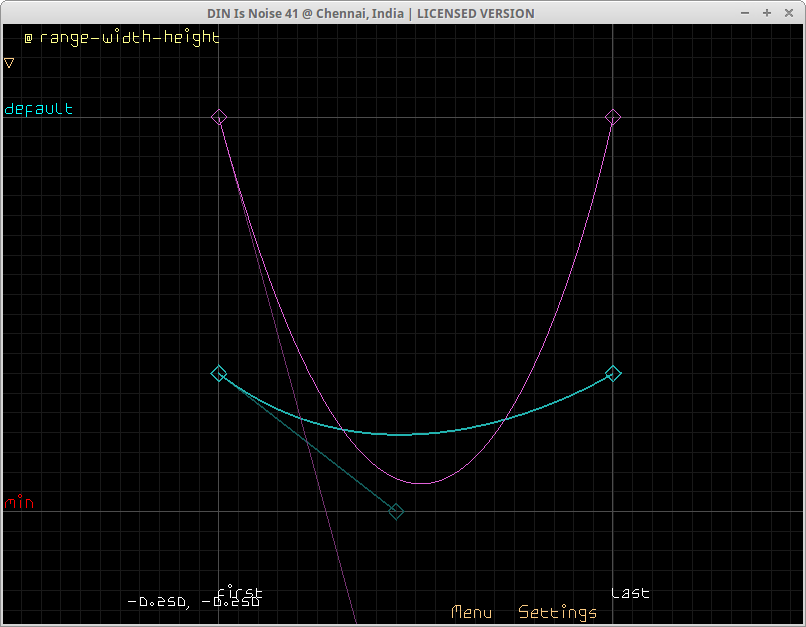The height and width of the screenshot is (627, 806).
Task: Click the range-width-height editor title
Action: click(129, 38)
